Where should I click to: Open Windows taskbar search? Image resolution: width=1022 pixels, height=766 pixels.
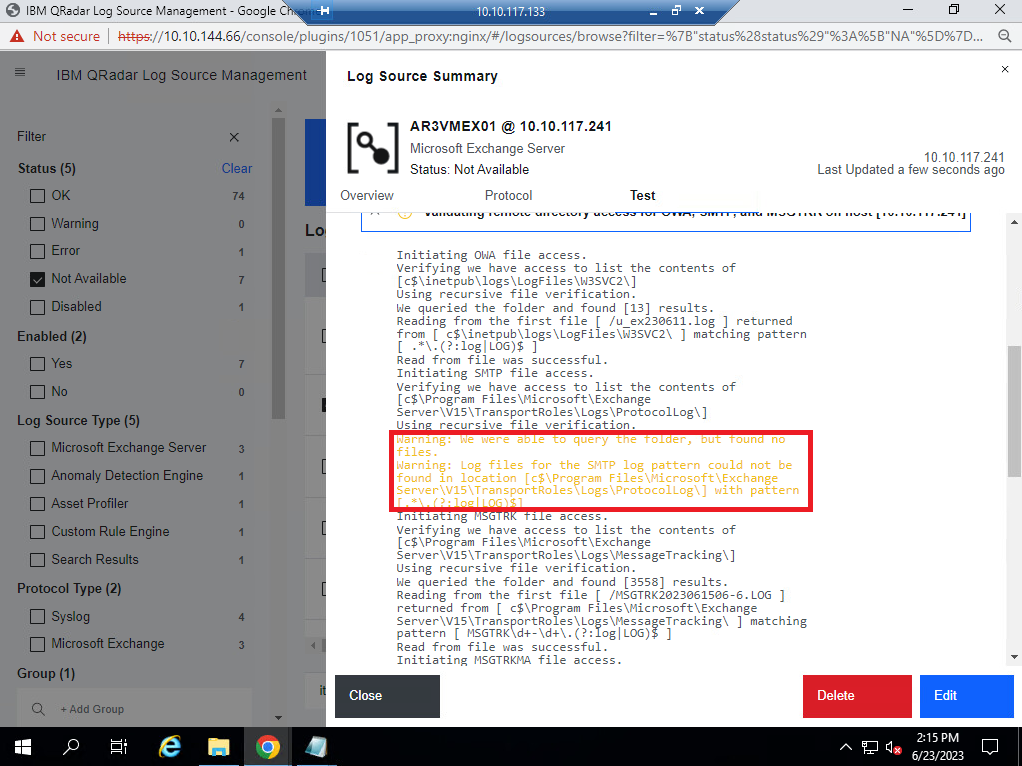(x=71, y=747)
